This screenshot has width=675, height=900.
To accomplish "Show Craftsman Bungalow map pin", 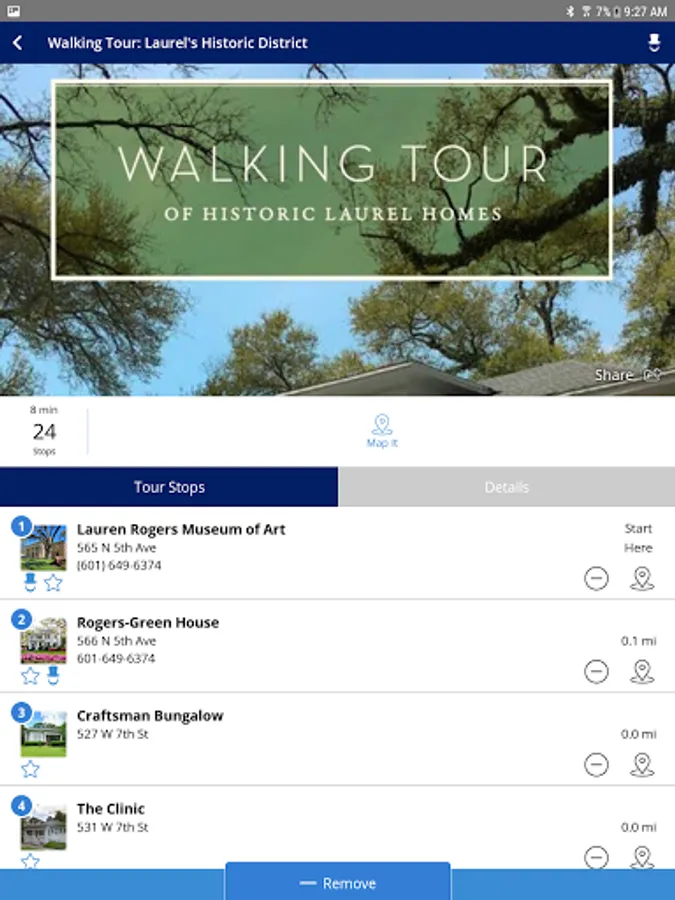I will 642,765.
